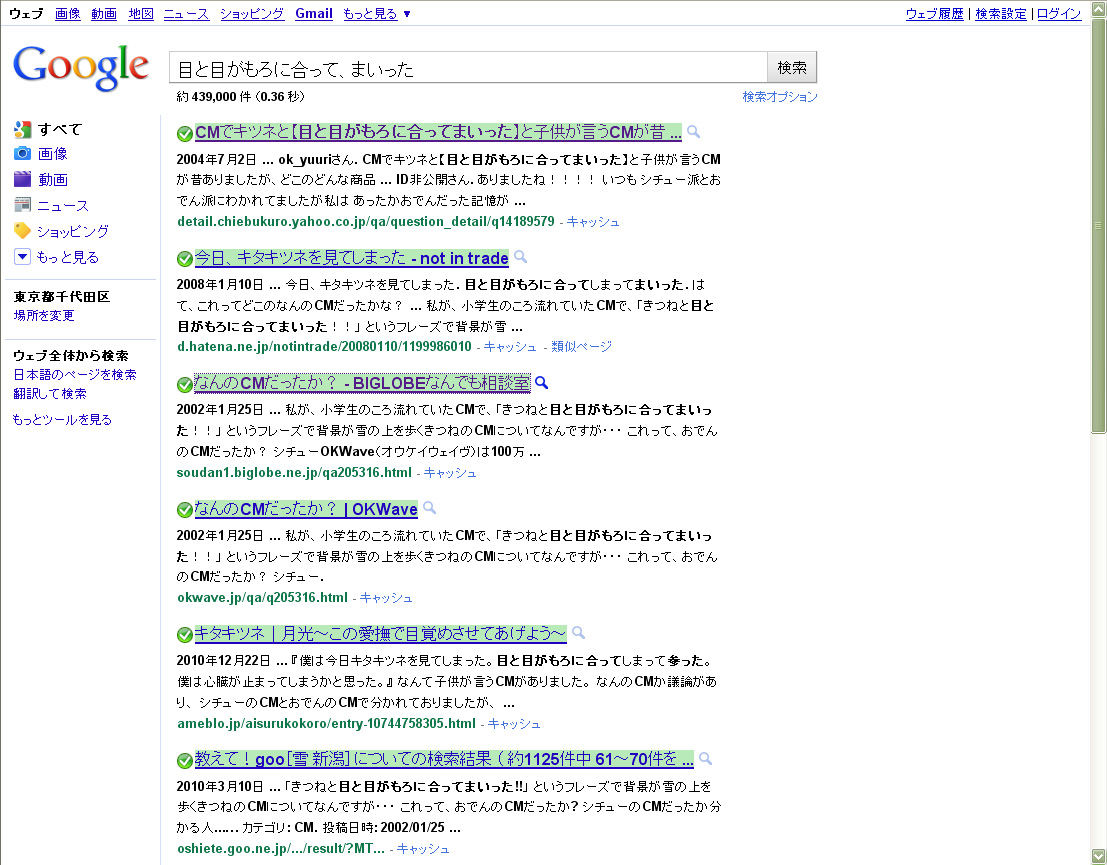Open キャッシュ for the oshiete.goo.ne.jp result
This screenshot has height=865, width=1107.
click(x=423, y=848)
